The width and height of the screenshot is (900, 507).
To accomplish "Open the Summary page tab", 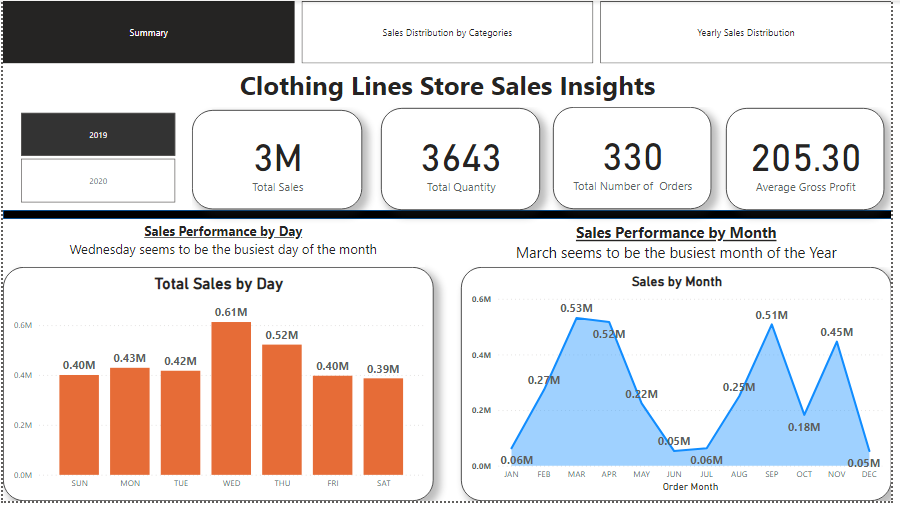I will coord(148,33).
